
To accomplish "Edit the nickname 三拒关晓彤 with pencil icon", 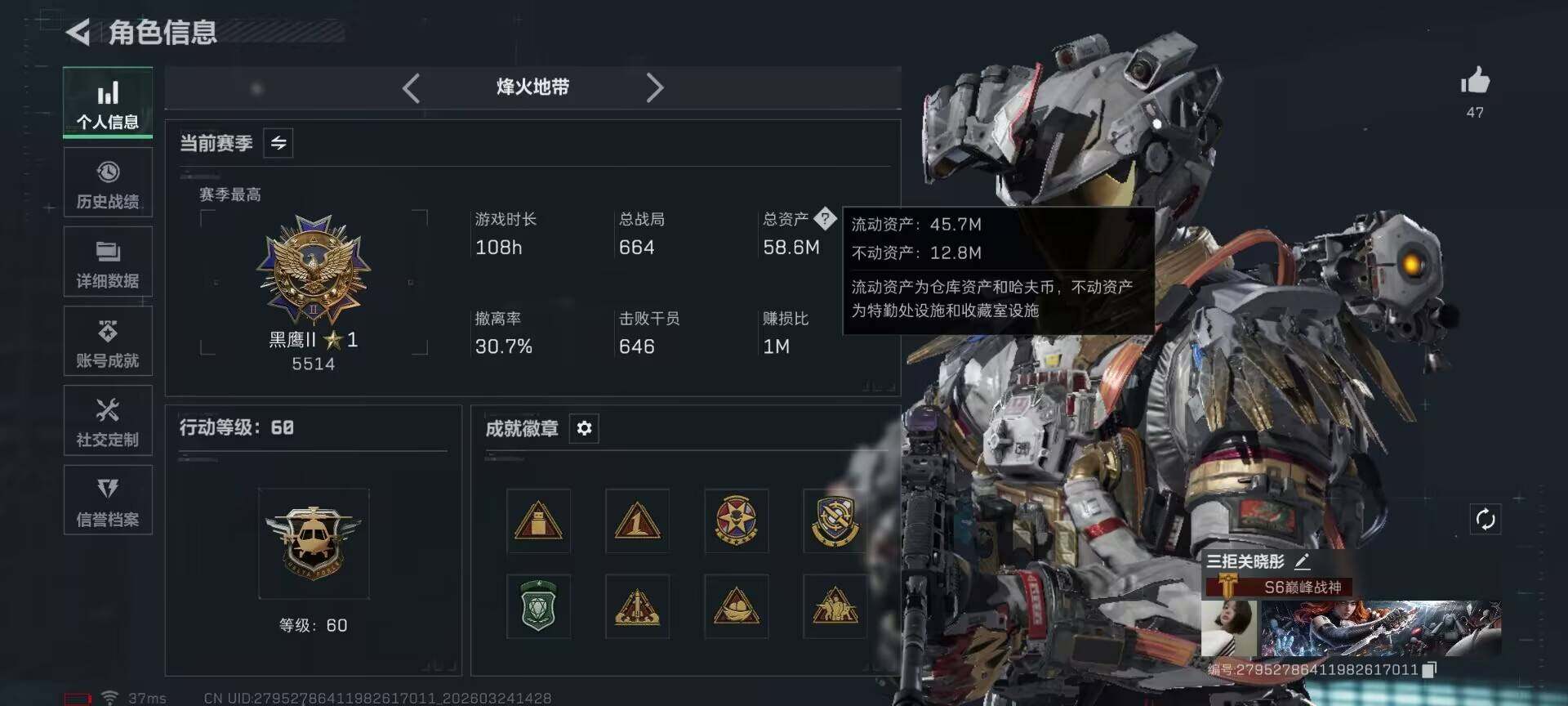I will [1302, 561].
